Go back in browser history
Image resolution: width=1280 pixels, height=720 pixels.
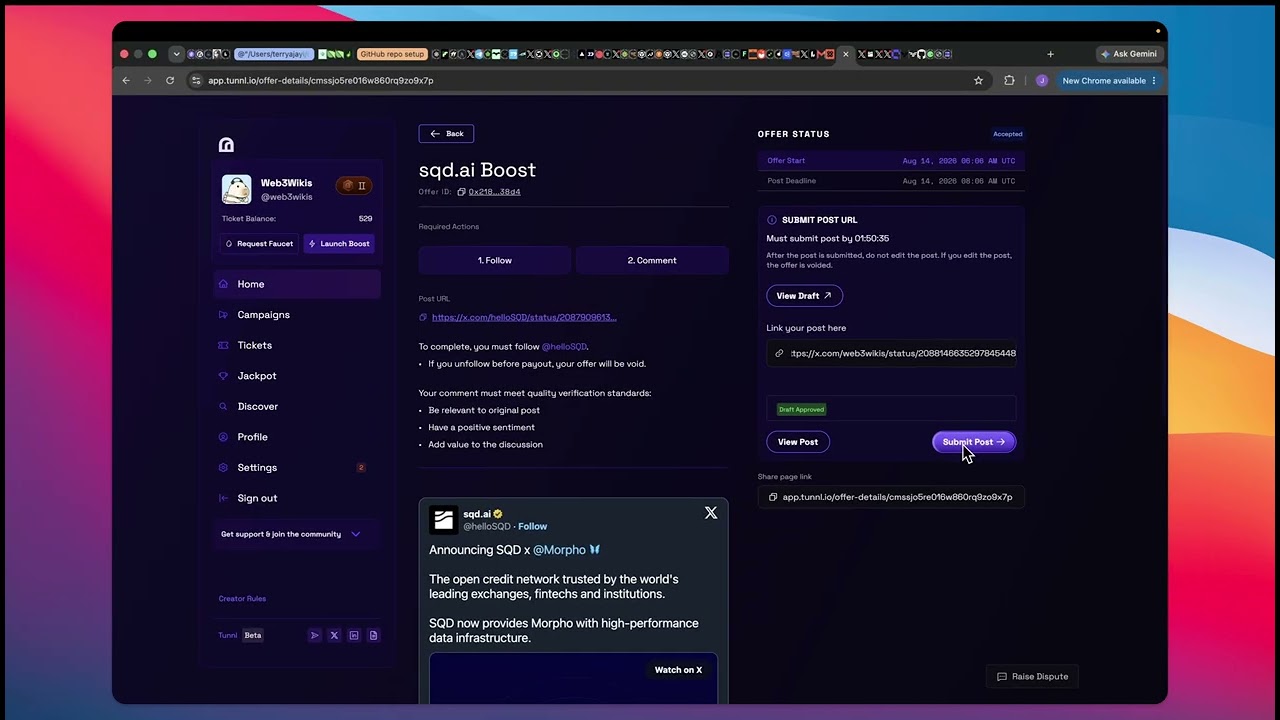pos(126,80)
